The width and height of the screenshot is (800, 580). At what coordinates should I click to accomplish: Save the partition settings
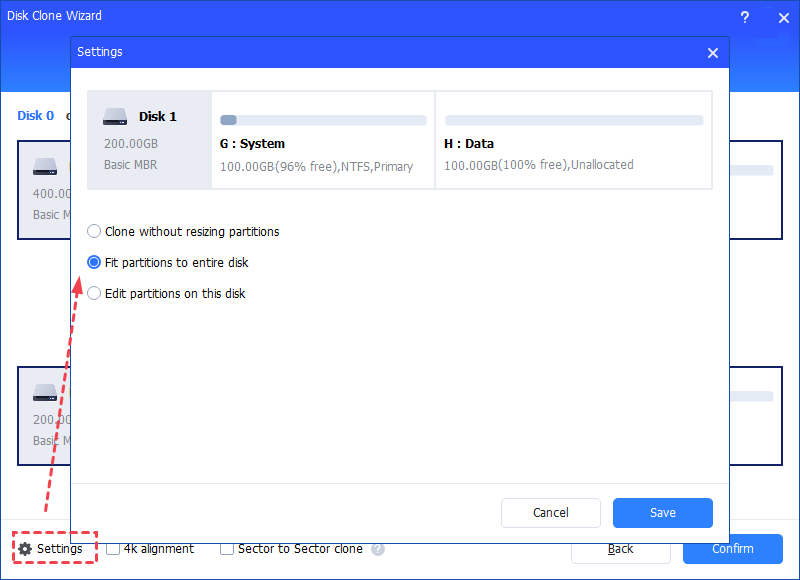[x=662, y=513]
